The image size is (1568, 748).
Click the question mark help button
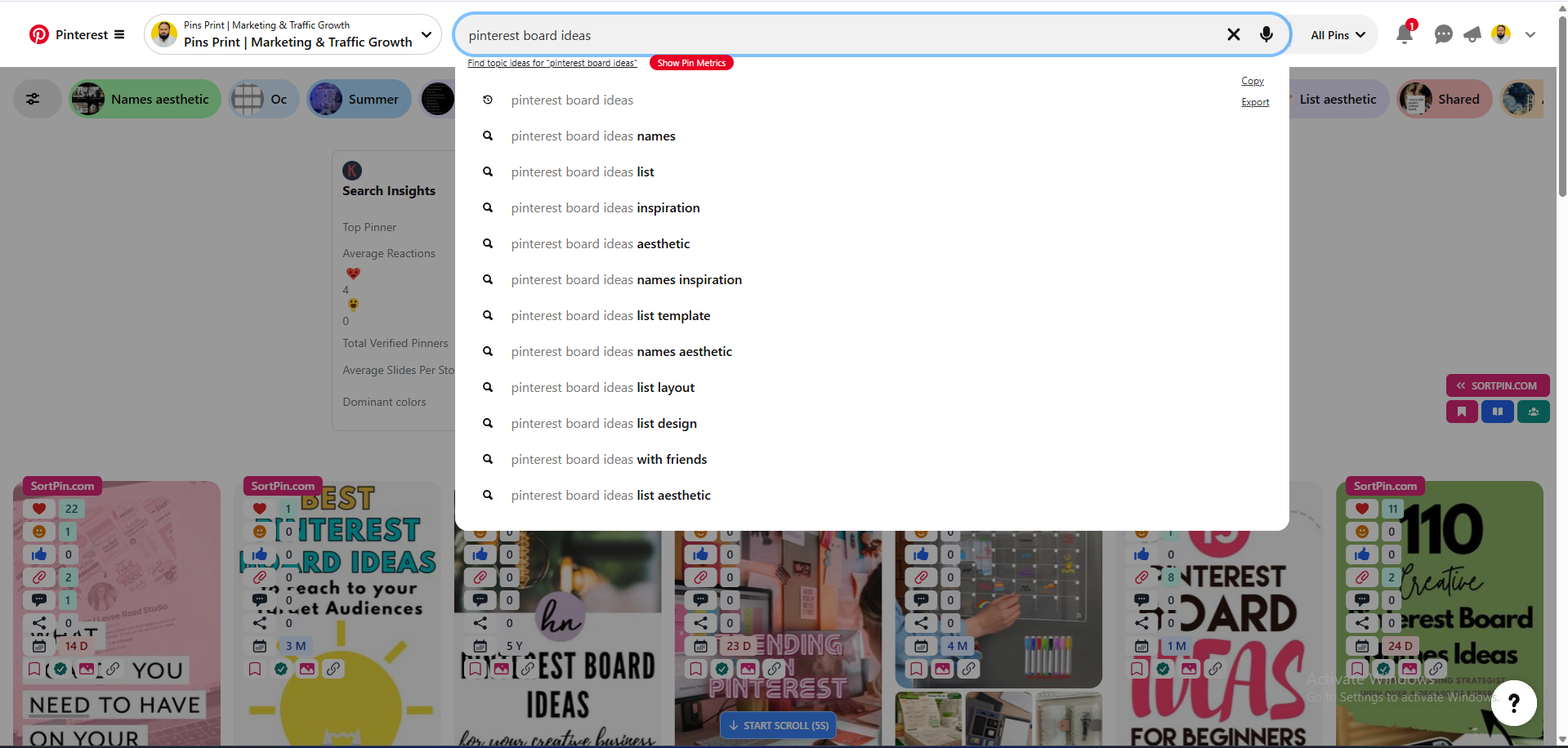tap(1513, 703)
